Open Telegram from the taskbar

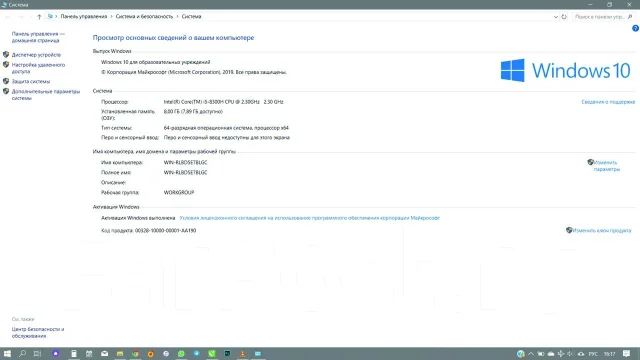pyautogui.click(x=196, y=353)
